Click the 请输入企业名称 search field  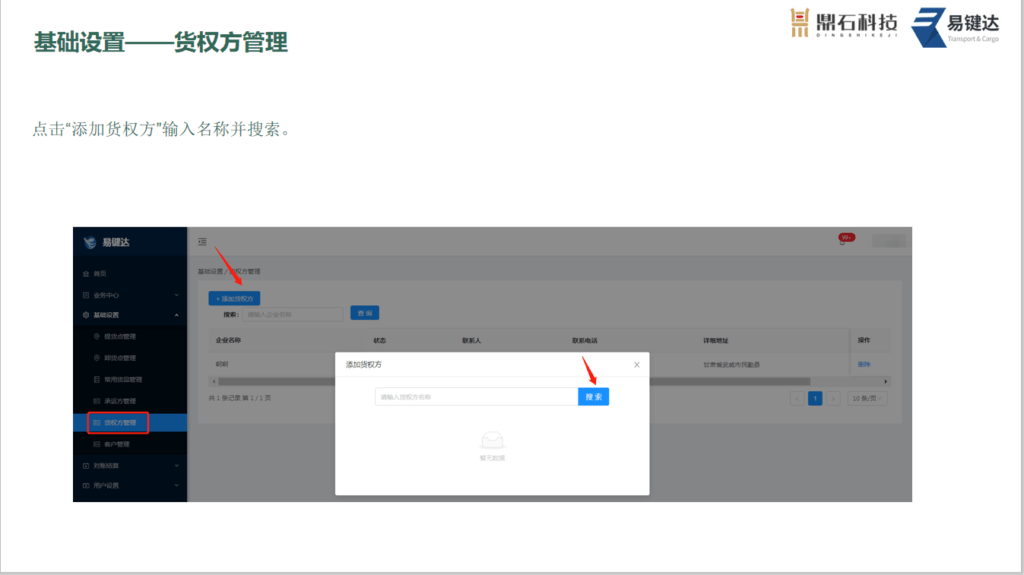293,314
